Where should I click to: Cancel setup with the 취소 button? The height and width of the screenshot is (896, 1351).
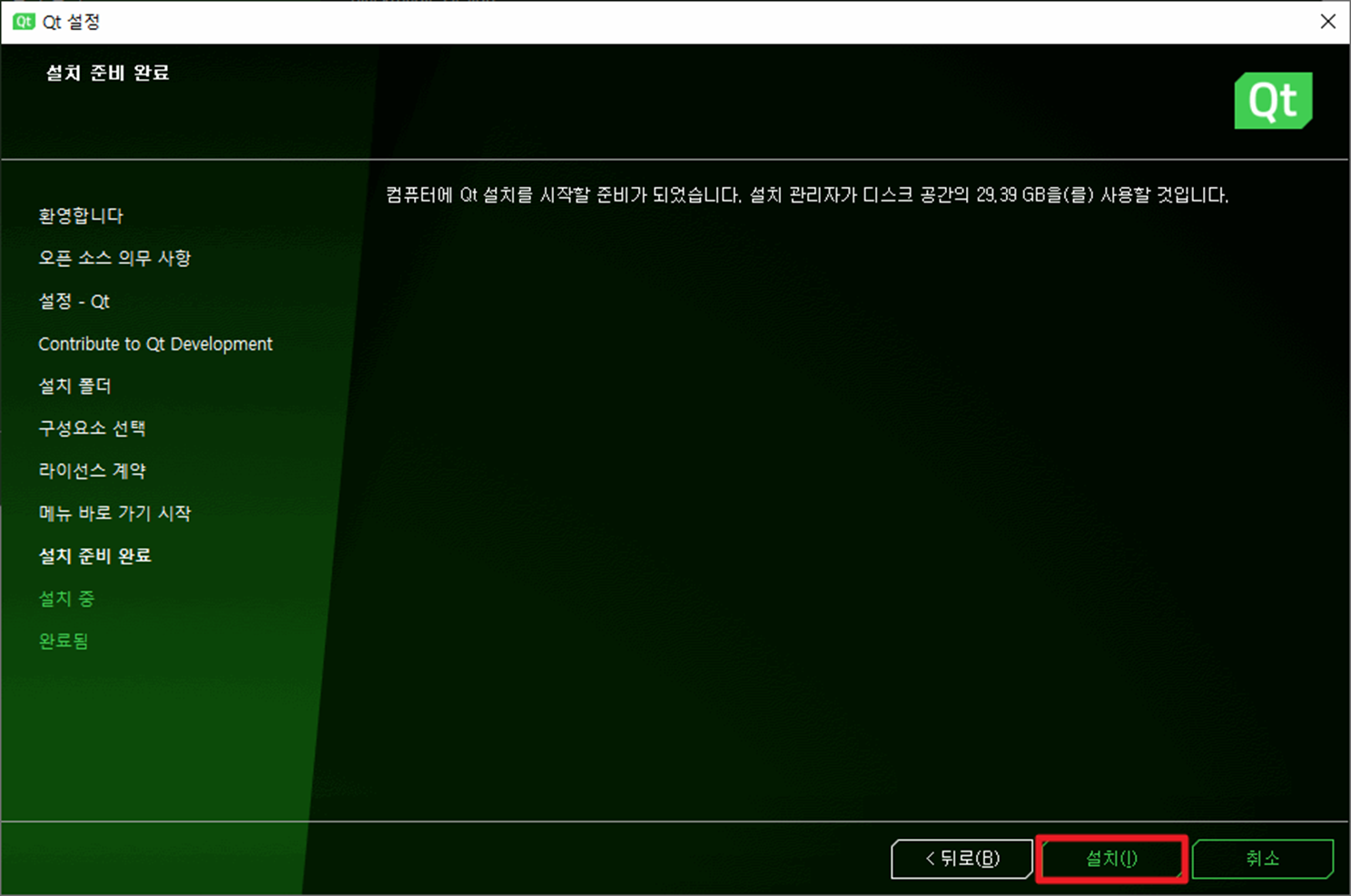click(1263, 859)
